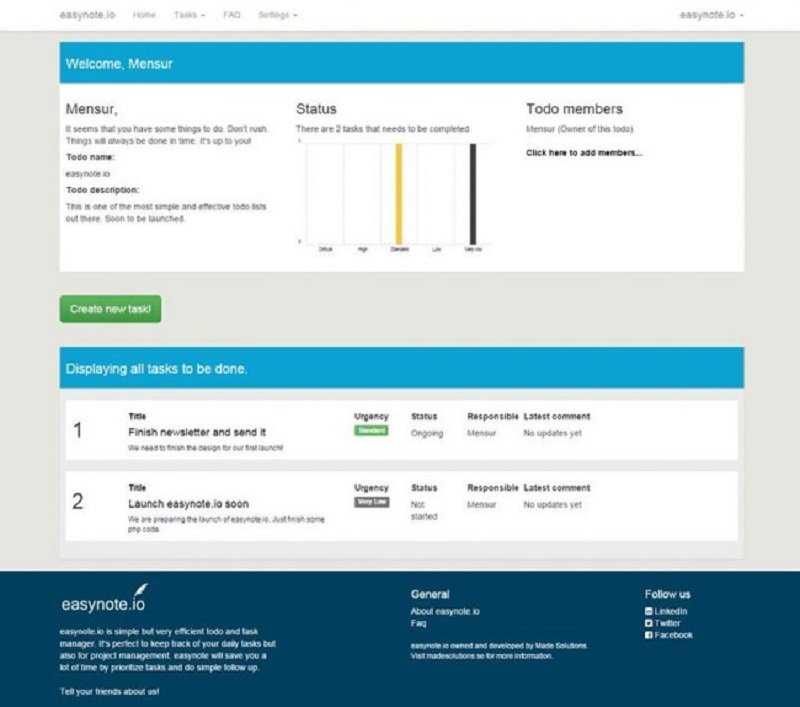Image resolution: width=800 pixels, height=707 pixels.
Task: Expand the Settings dropdown menu
Action: (278, 15)
